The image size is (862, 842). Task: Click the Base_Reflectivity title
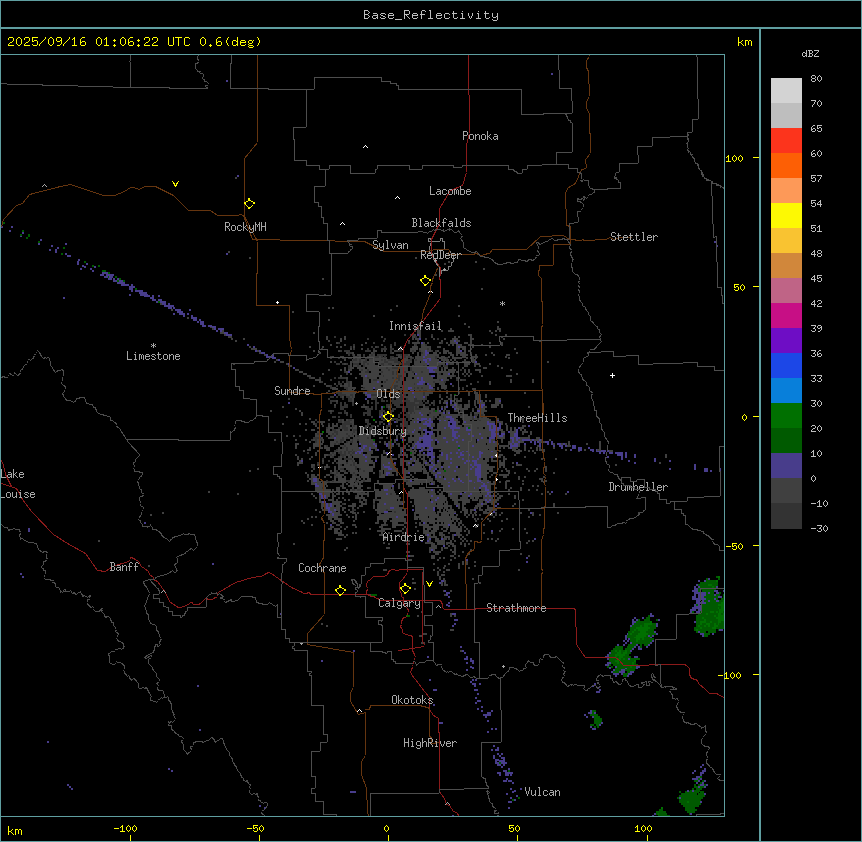(431, 15)
